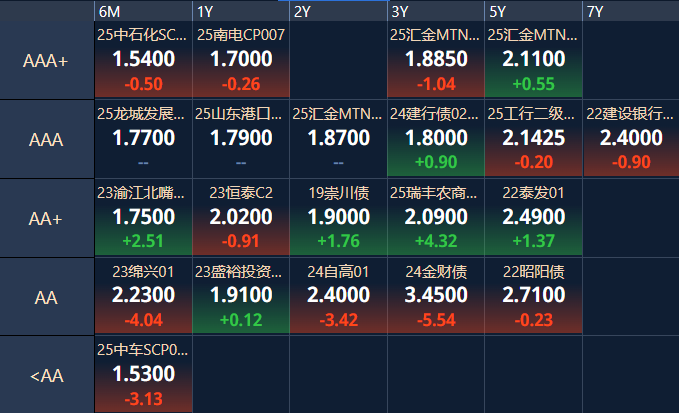Click the <AA rating row header

pos(46,376)
